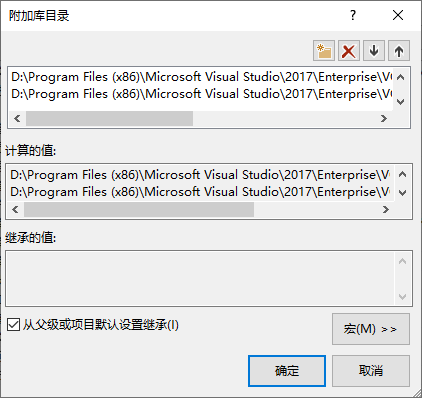Select first path under 计算的值
422x398 pixels.
200,175
